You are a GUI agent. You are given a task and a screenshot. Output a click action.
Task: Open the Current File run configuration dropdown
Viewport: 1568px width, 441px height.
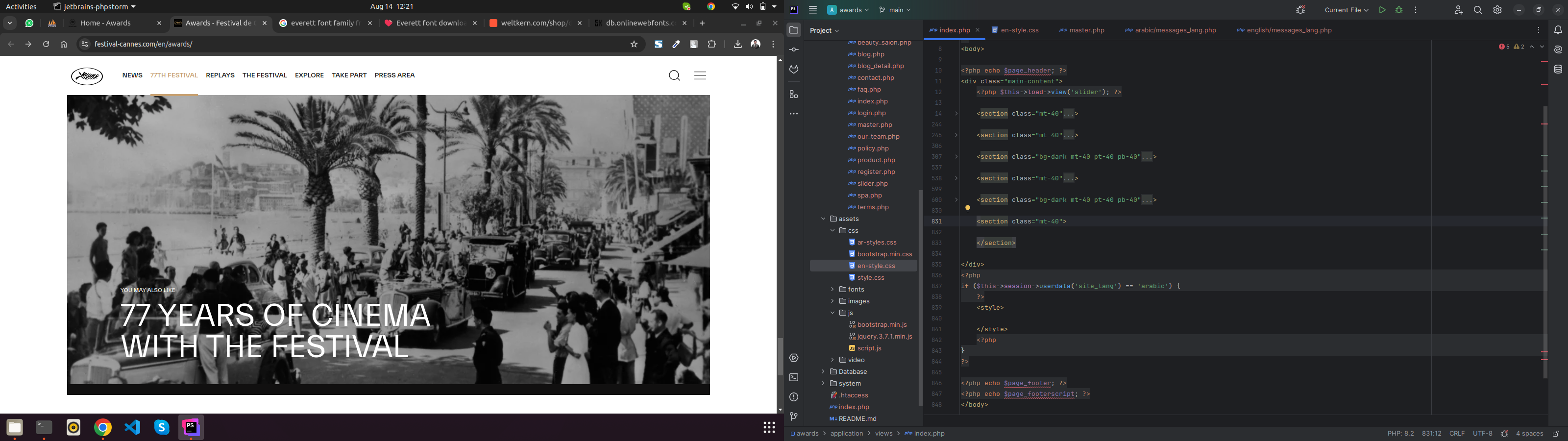coord(1346,10)
